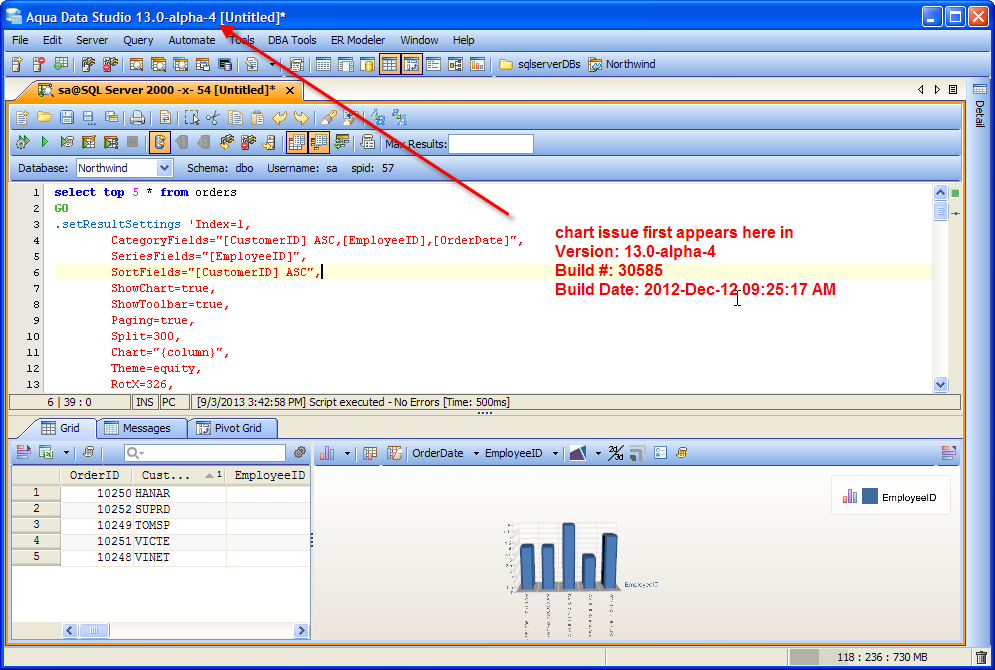This screenshot has width=995, height=670.
Task: Click the Max Results input field
Action: click(x=491, y=144)
